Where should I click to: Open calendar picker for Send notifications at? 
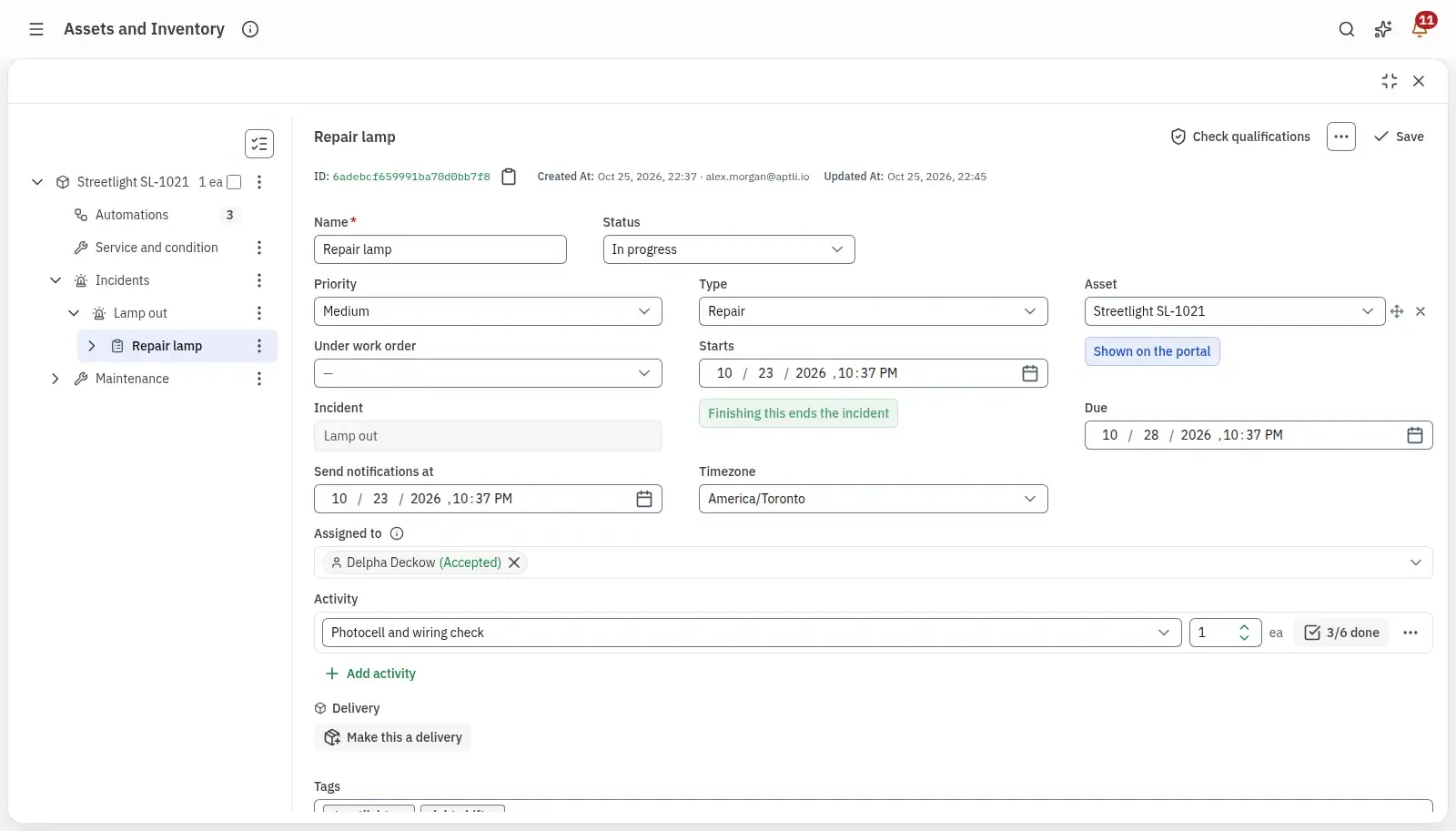644,499
